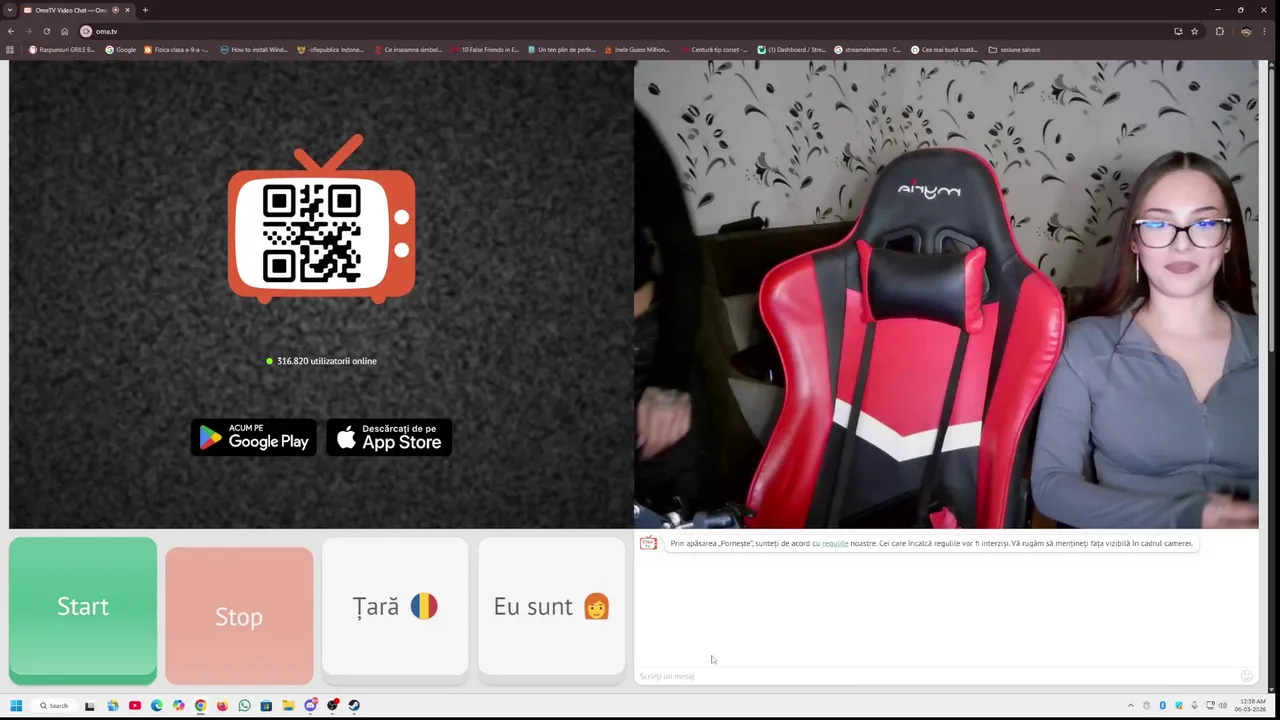The width and height of the screenshot is (1280, 720).
Task: Open the Fizica clasa a-9-a bookmark
Action: (x=176, y=49)
